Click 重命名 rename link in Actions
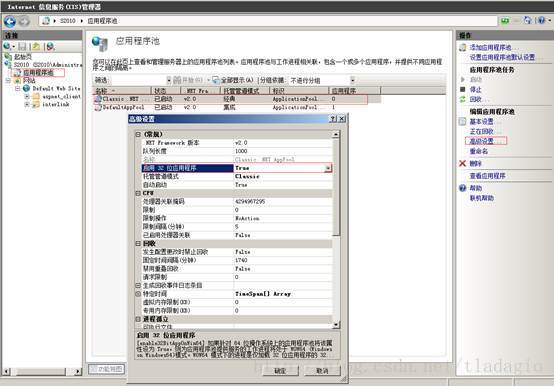This screenshot has width=554, height=386. coord(479,151)
